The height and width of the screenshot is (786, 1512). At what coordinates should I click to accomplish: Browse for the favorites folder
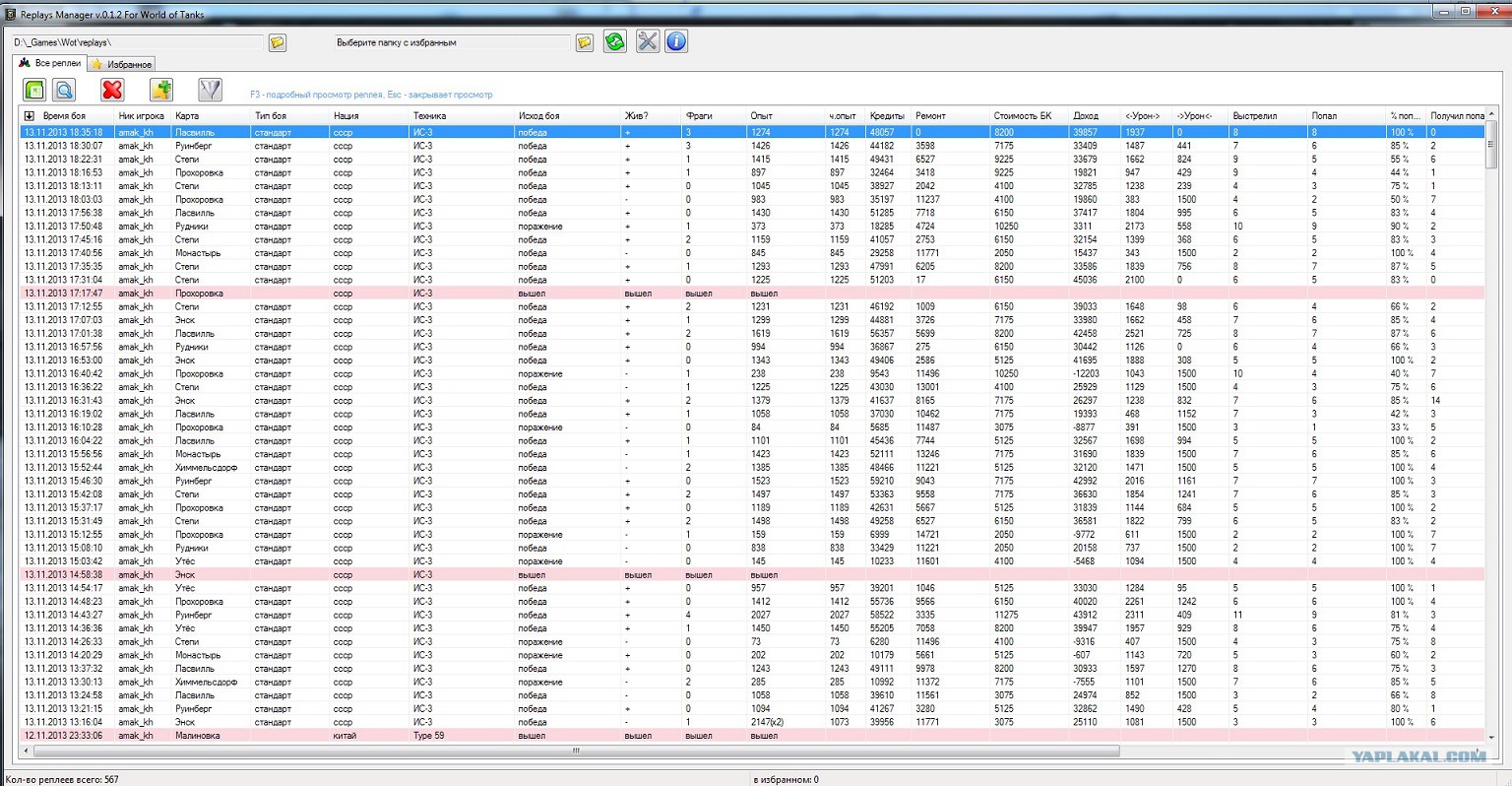pyautogui.click(x=585, y=42)
